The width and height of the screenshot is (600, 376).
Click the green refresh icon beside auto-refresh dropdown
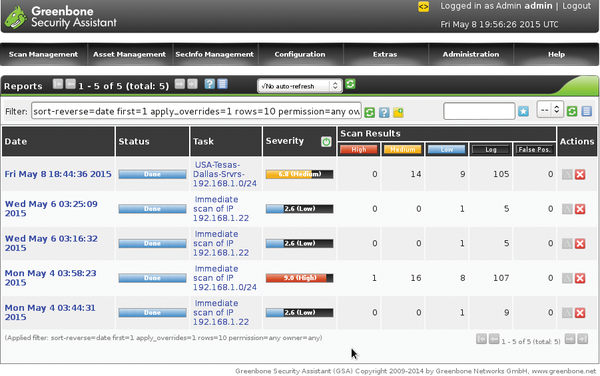(350, 84)
